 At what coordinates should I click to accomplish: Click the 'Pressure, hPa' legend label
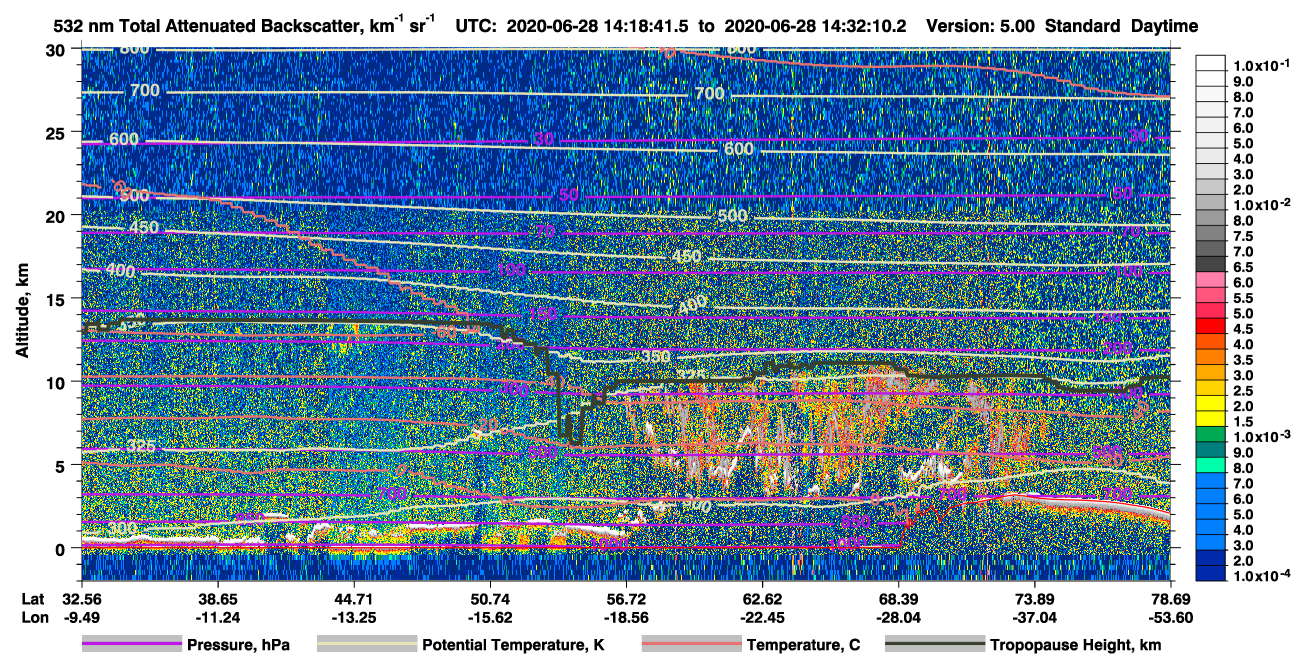(x=238, y=646)
